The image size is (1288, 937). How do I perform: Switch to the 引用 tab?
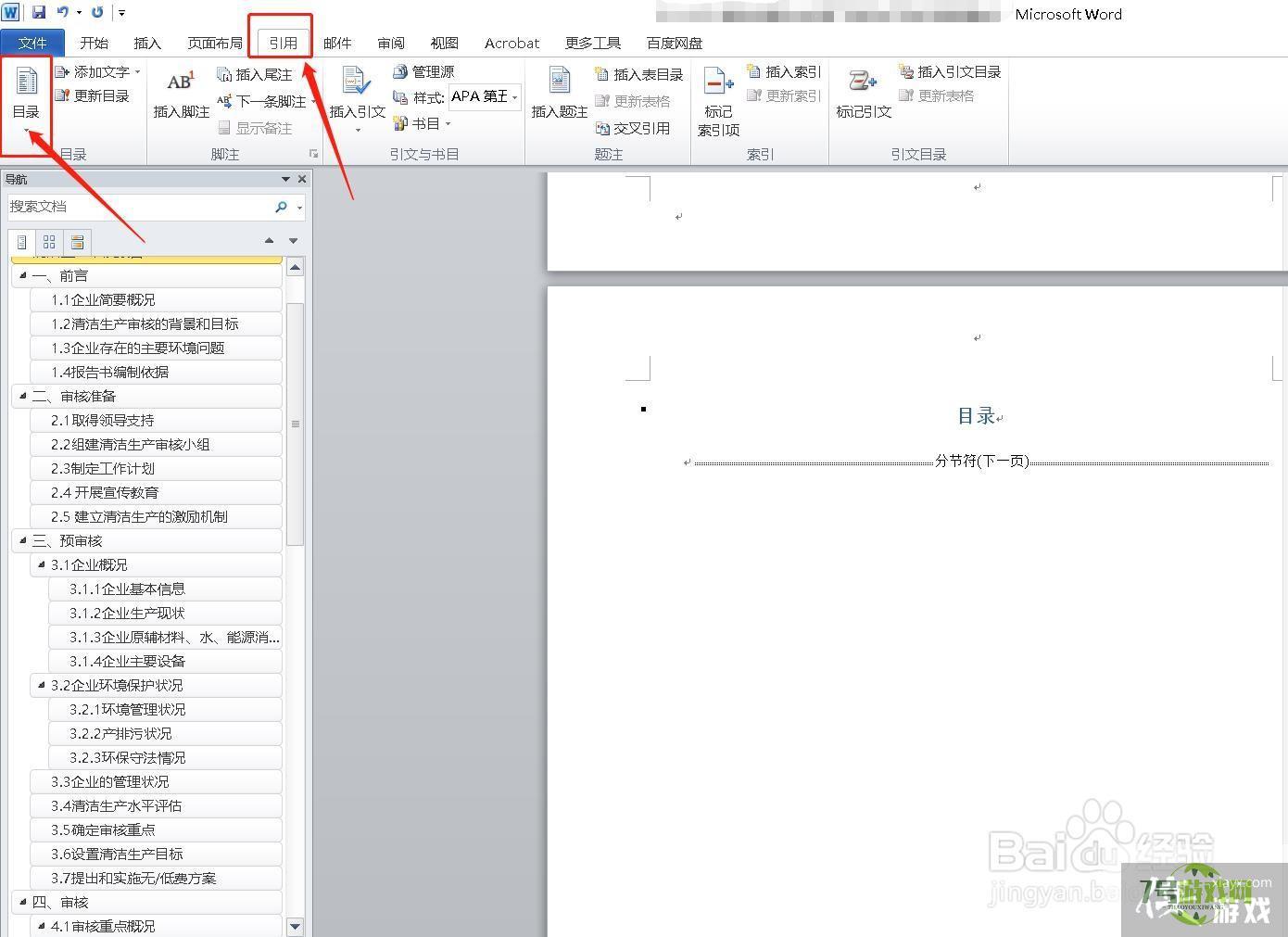(x=283, y=43)
